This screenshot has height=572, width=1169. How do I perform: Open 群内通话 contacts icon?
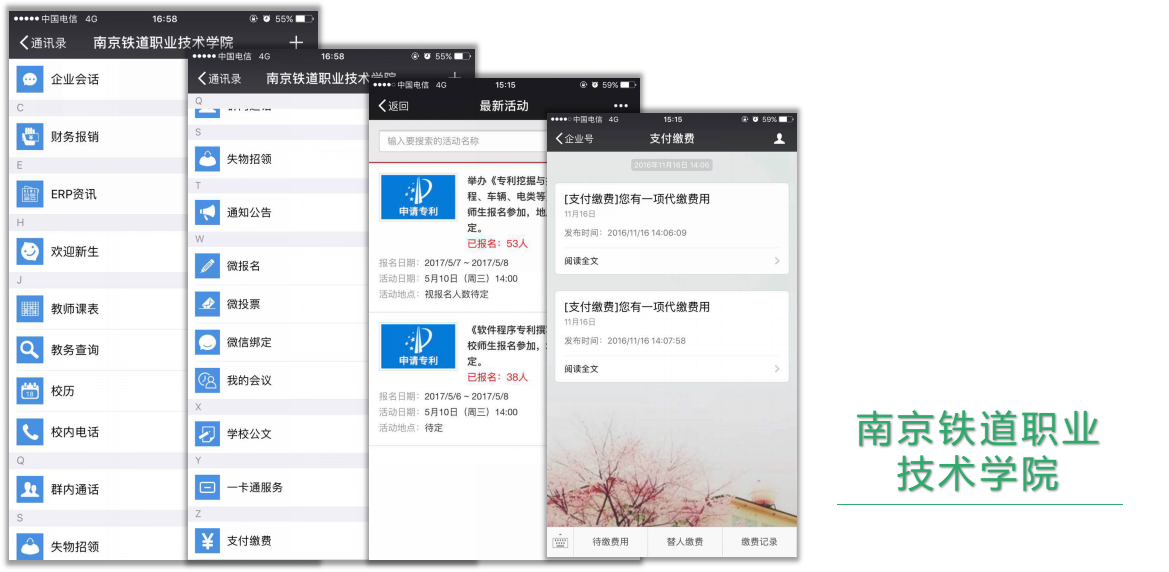point(30,489)
